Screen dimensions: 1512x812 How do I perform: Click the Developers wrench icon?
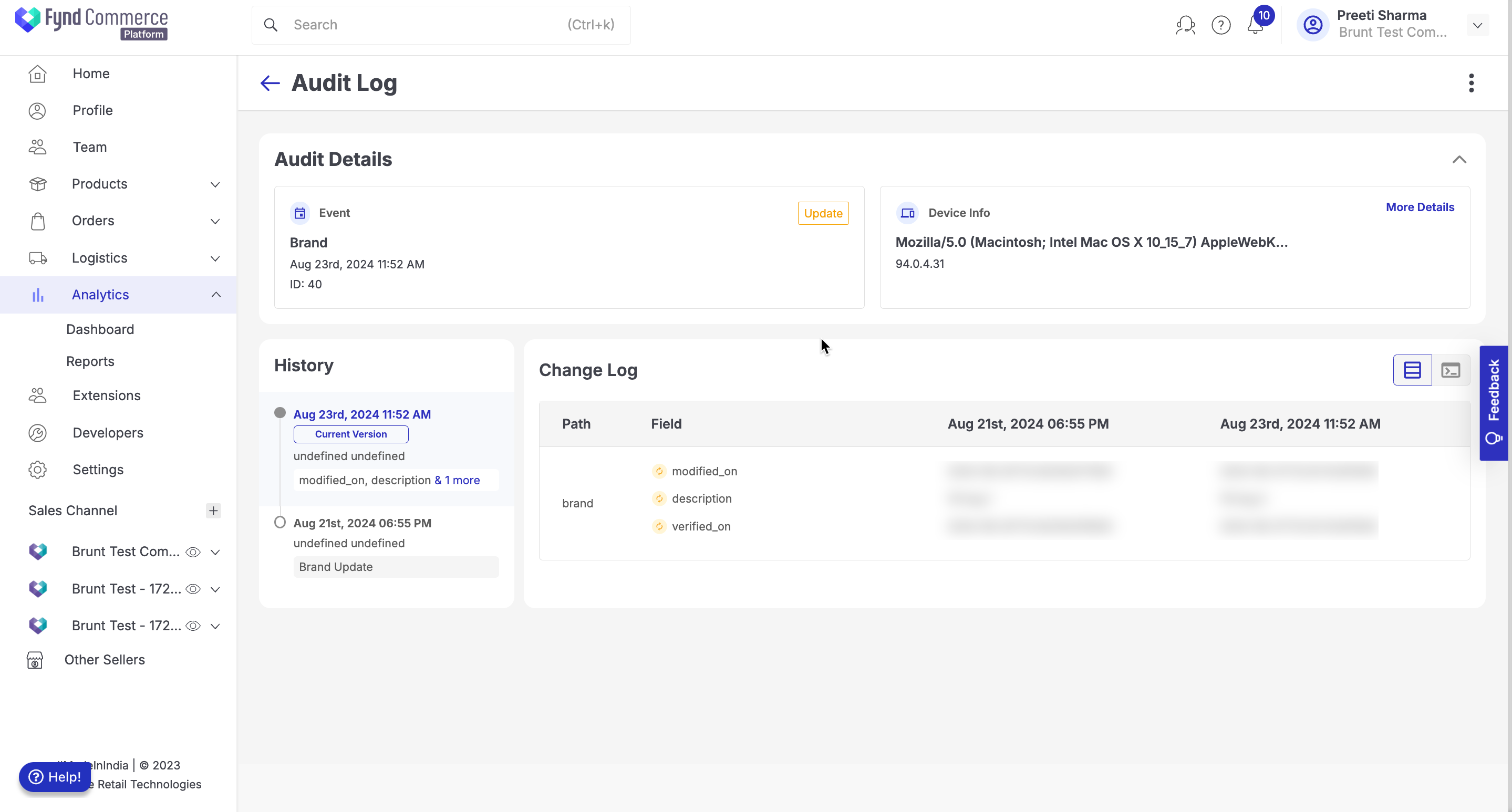pyautogui.click(x=38, y=433)
